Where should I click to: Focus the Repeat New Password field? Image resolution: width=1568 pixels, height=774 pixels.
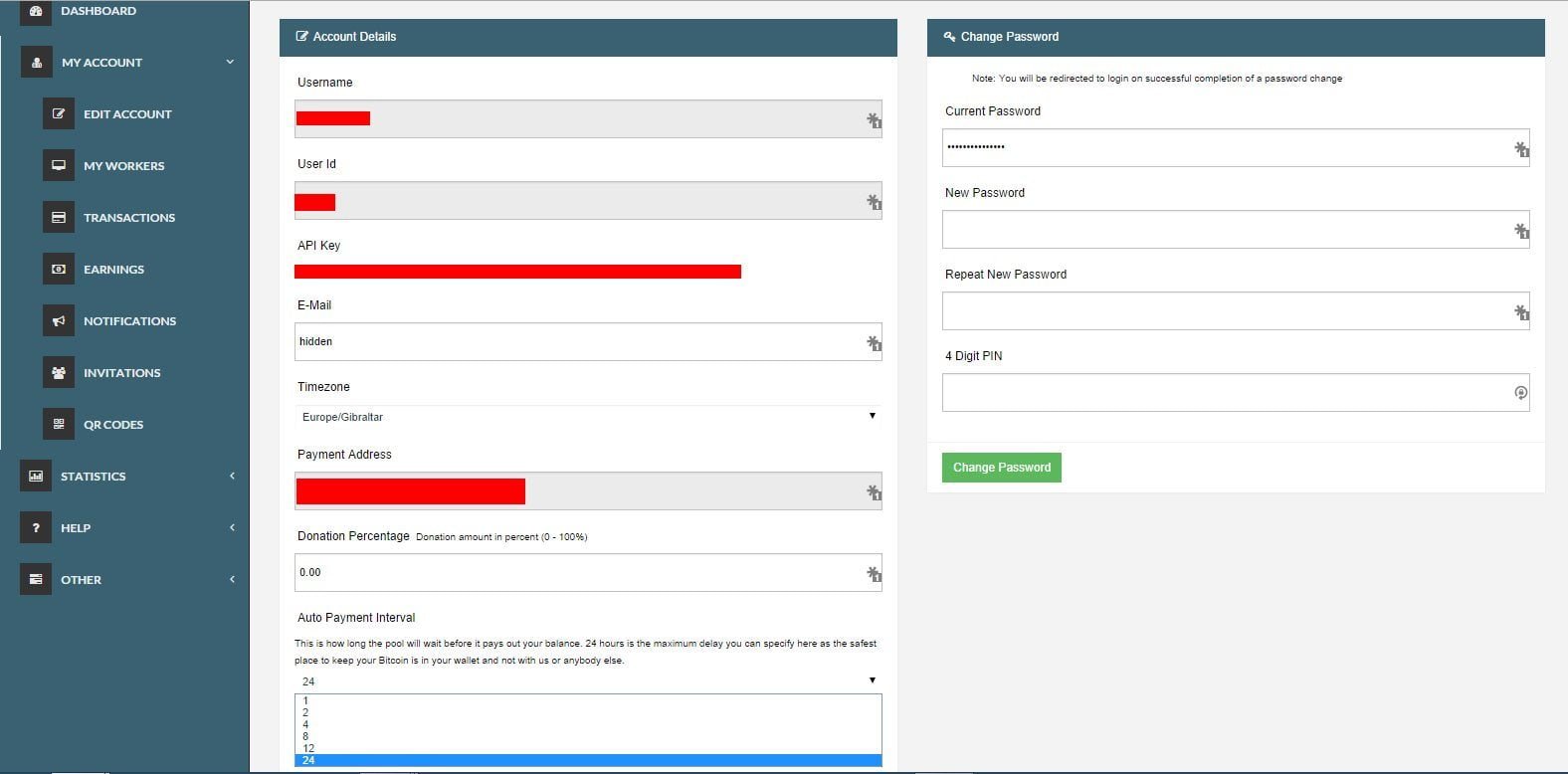[x=1236, y=310]
